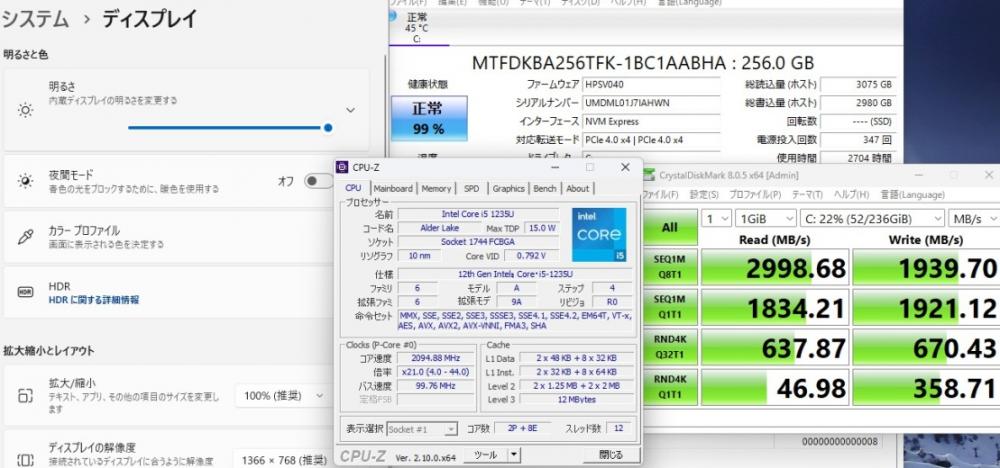The image size is (1000, 468).
Task: Click the brightness slider handle
Action: 328,127
